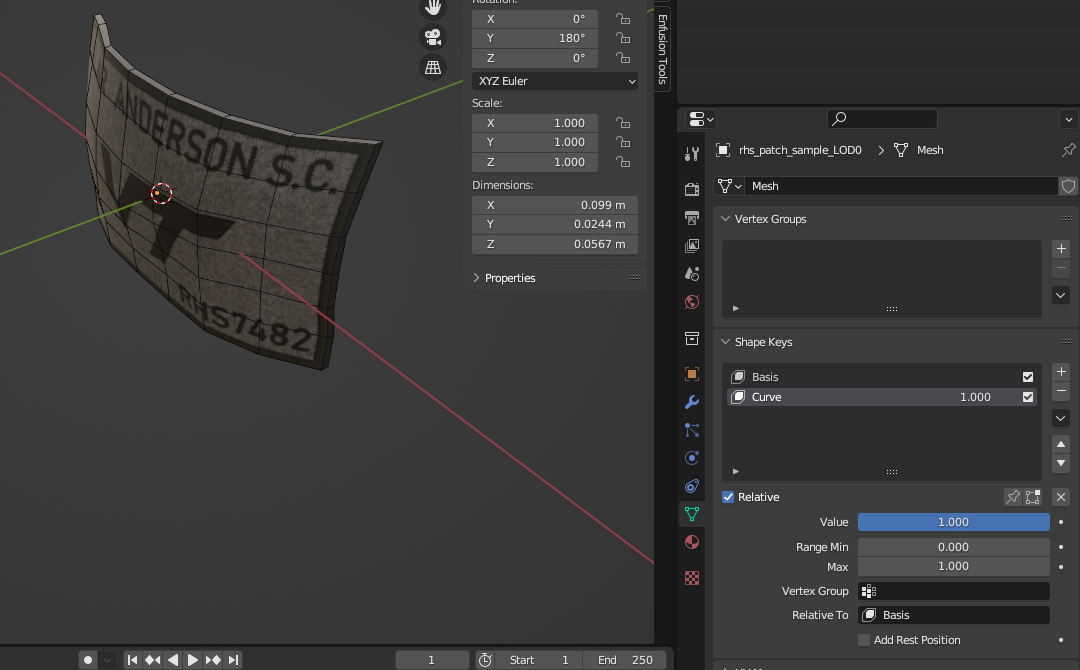The width and height of the screenshot is (1080, 670).
Task: Click the properties search field
Action: click(x=882, y=119)
